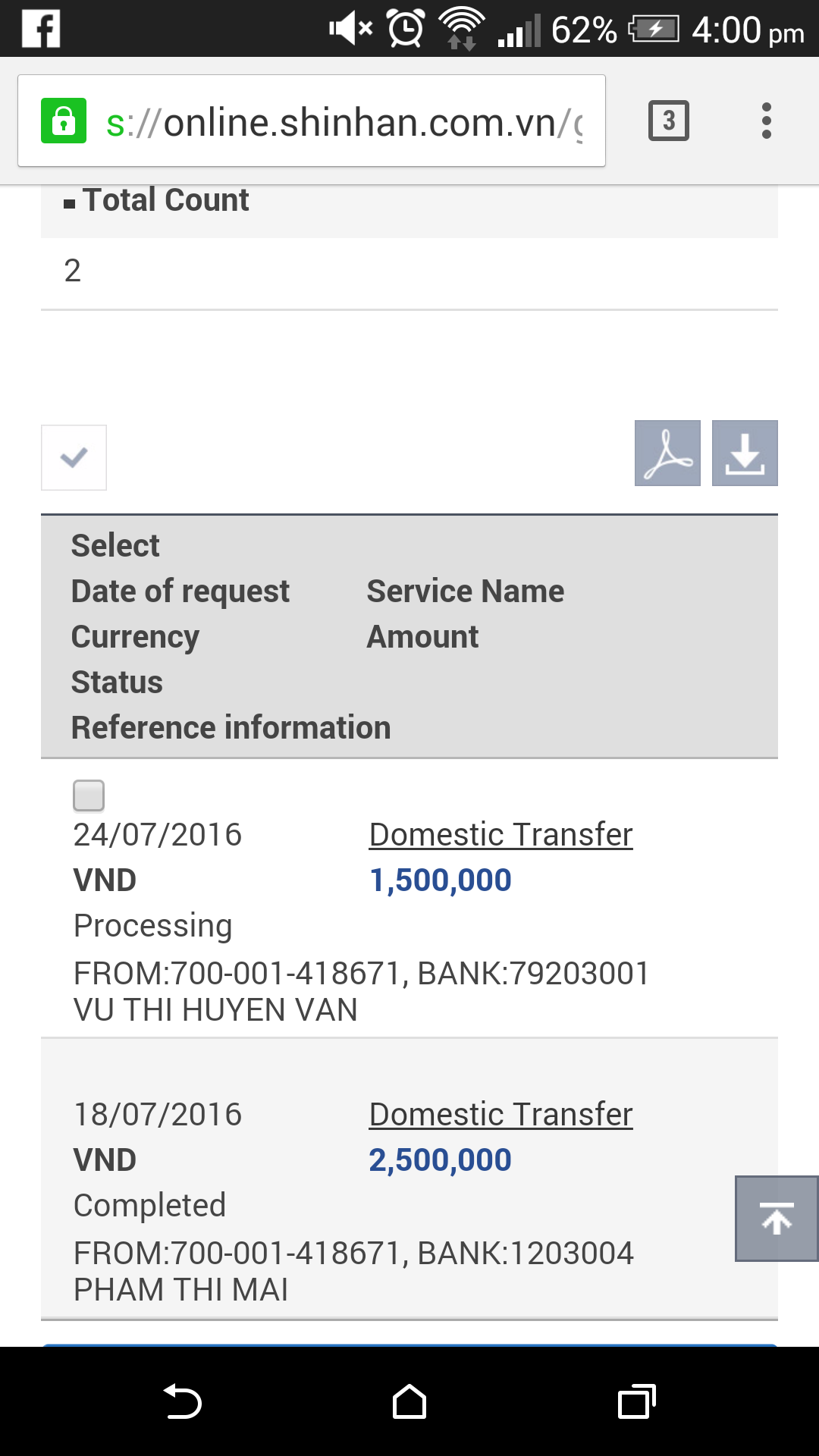
Task: Open the Domestic Transfer link dated 18/07/2016
Action: [500, 1114]
